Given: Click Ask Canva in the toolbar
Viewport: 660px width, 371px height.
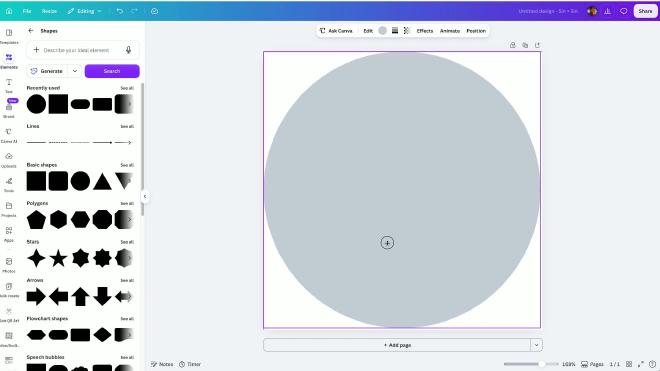Looking at the screenshot, I should click(x=336, y=31).
